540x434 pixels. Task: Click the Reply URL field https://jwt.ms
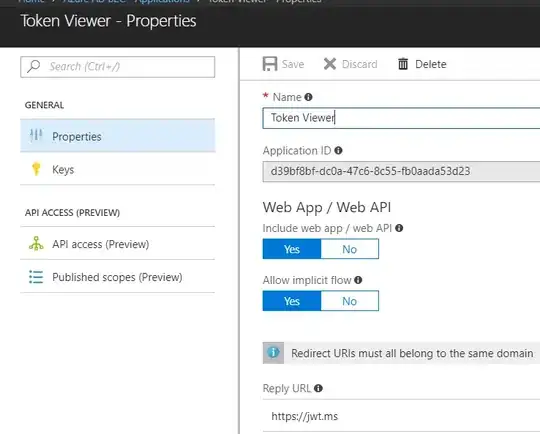tap(401, 416)
